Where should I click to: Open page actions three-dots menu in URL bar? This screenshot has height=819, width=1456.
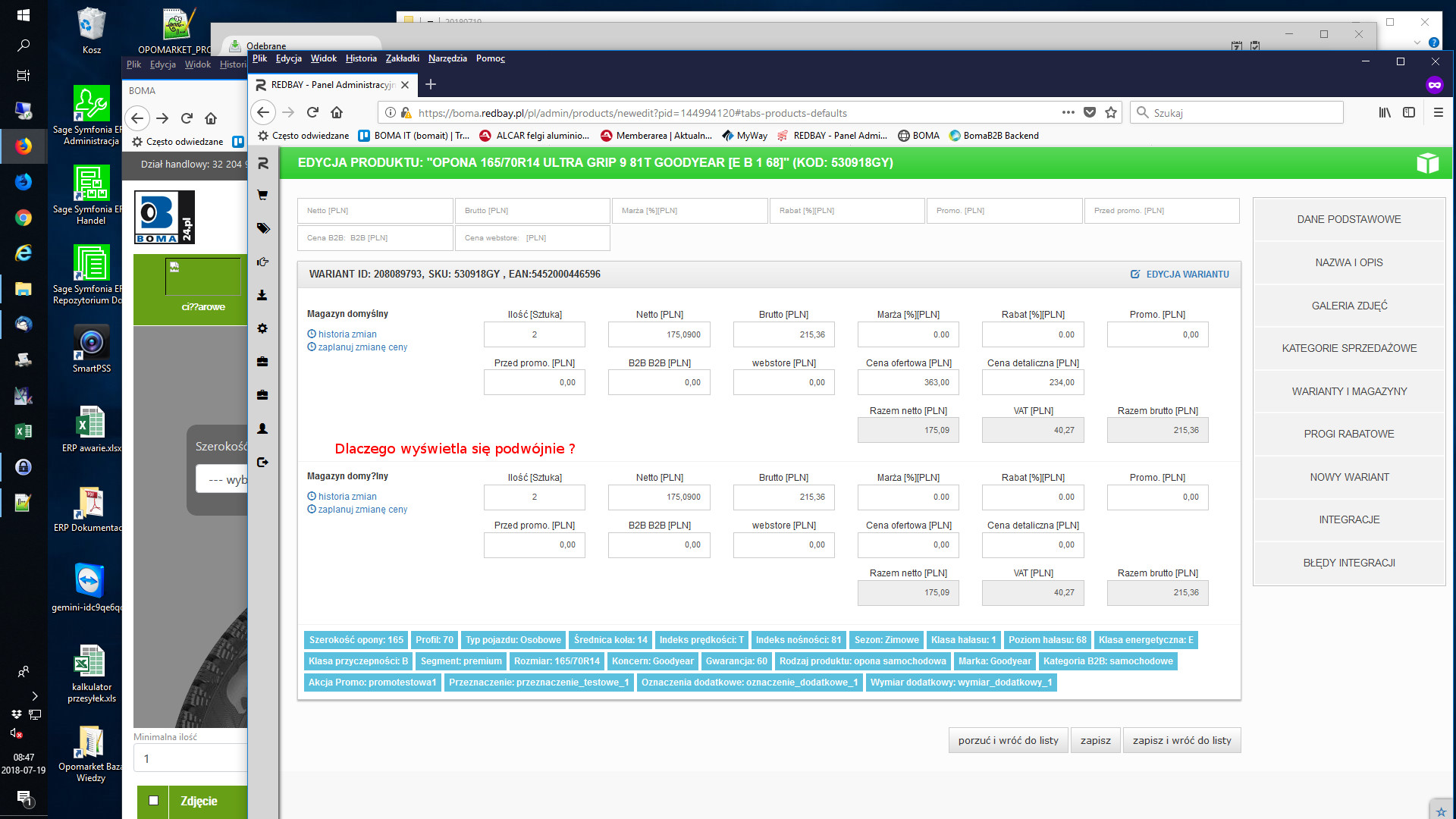coord(1068,112)
